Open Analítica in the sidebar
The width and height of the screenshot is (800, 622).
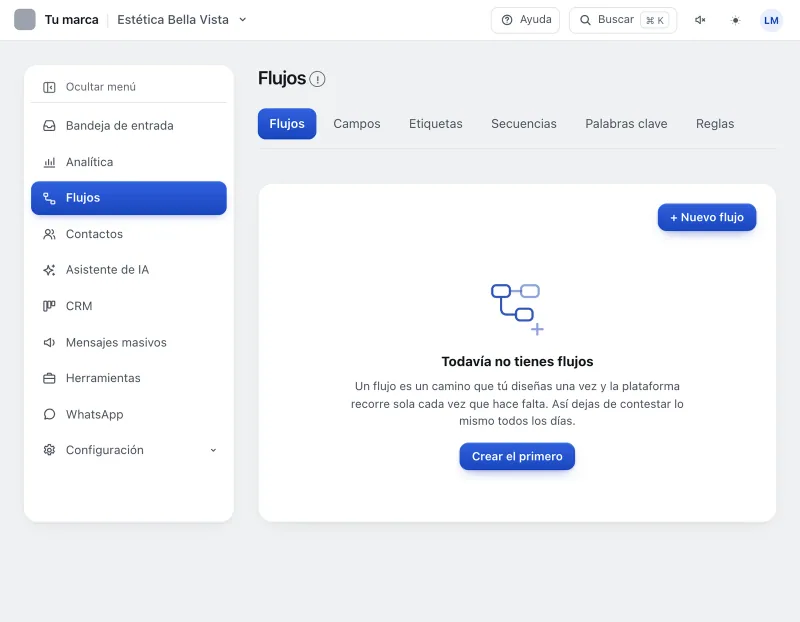[129, 162]
